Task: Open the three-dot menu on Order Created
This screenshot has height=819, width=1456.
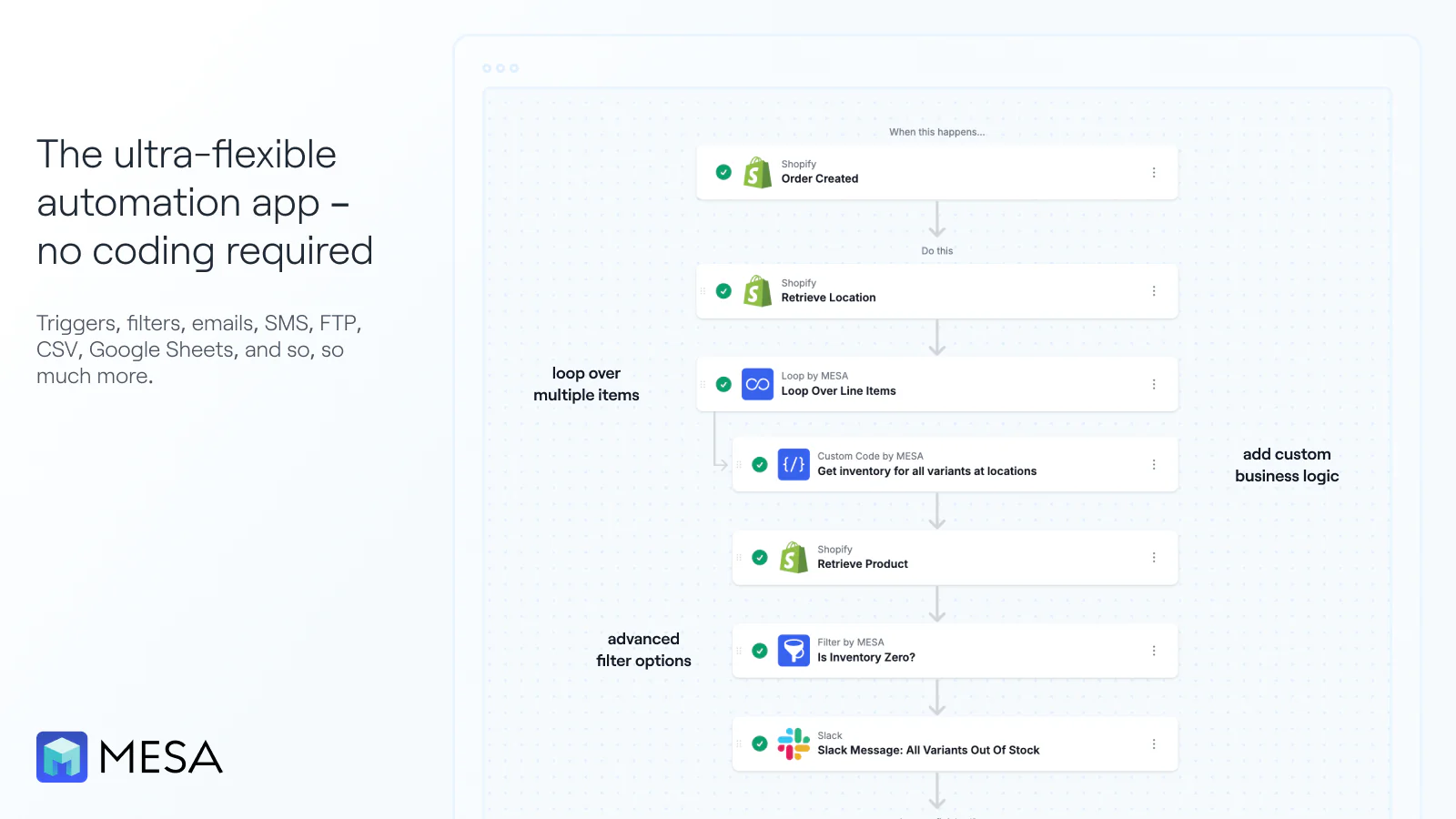Action: pyautogui.click(x=1154, y=172)
